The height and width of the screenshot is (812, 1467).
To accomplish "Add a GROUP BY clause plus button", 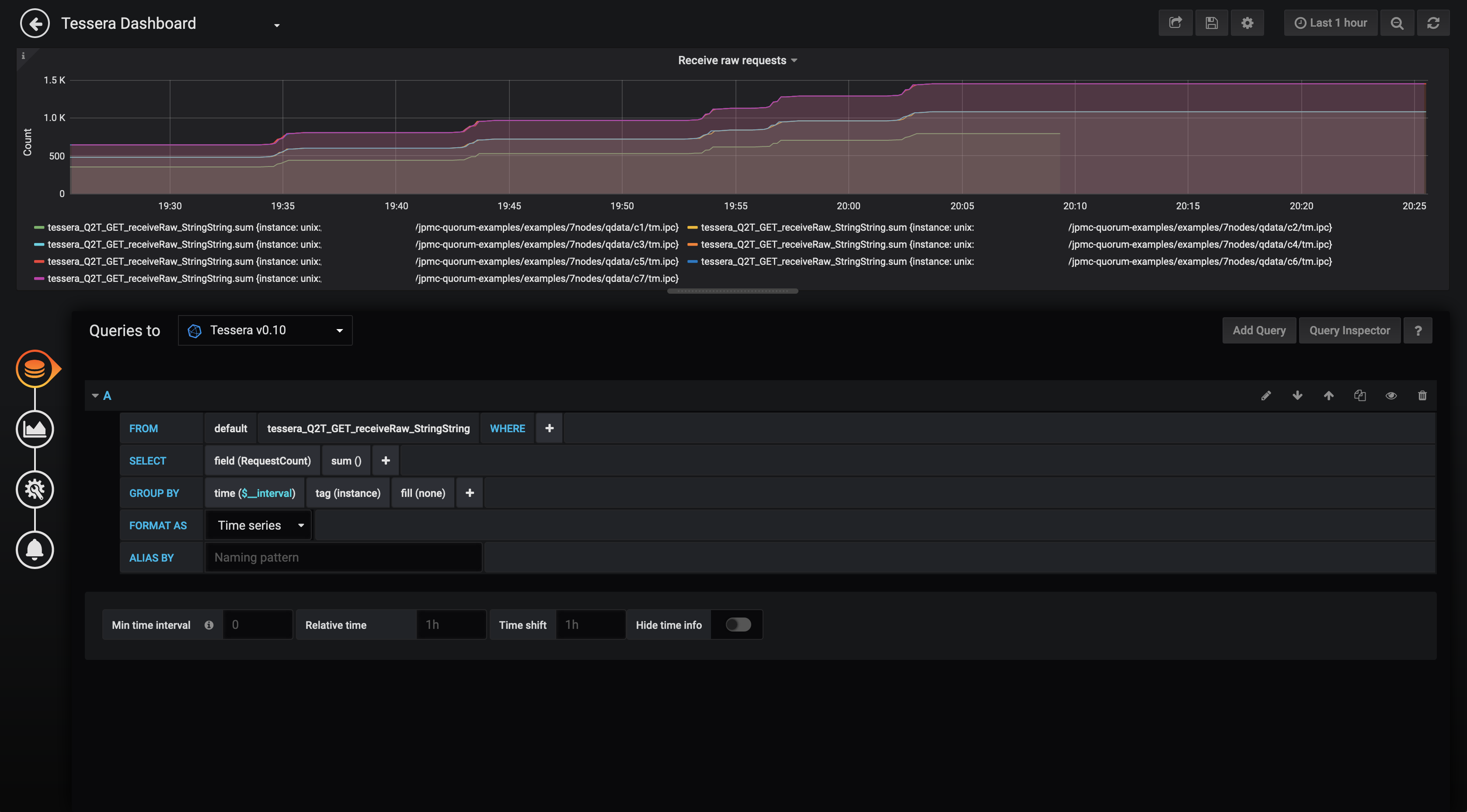I will pos(469,493).
